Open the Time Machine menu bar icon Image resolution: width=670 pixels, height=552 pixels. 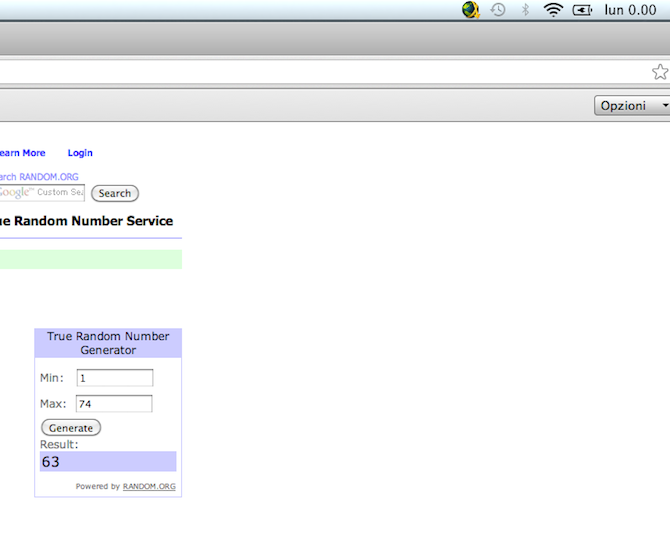[x=498, y=10]
